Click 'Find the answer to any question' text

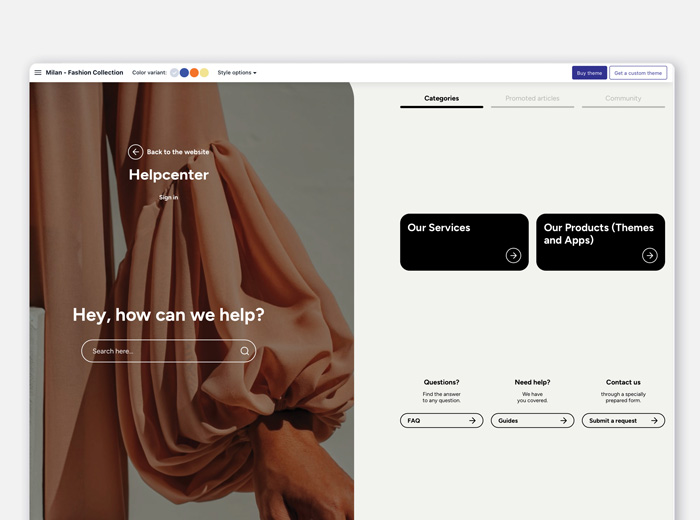[x=442, y=397]
